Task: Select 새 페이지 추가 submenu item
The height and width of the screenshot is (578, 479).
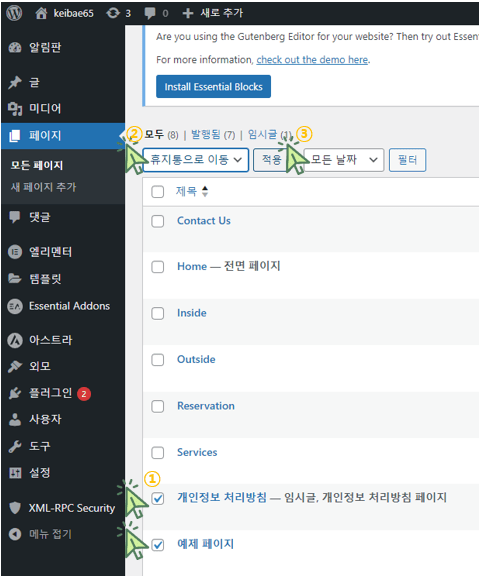Action: (x=43, y=187)
